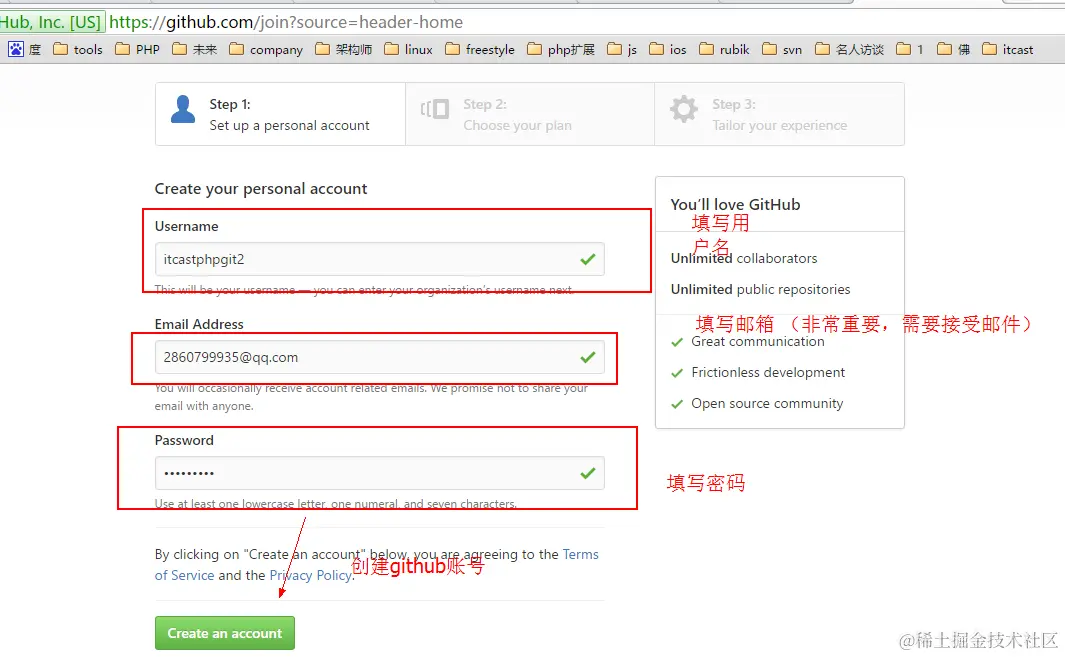Select Step 1 Set up a personal account
Image resolution: width=1065 pixels, height=657 pixels.
click(281, 114)
